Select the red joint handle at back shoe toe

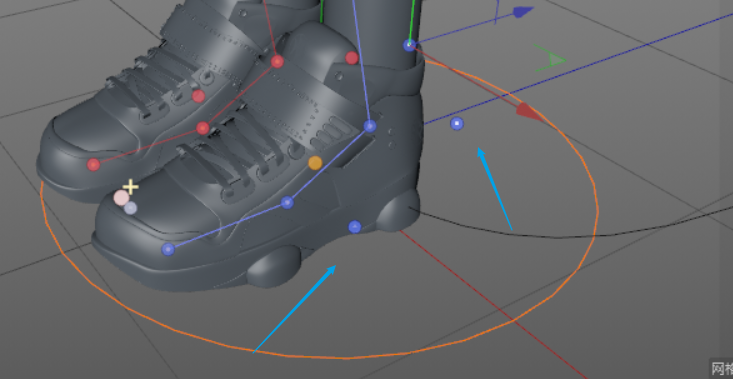(93, 164)
